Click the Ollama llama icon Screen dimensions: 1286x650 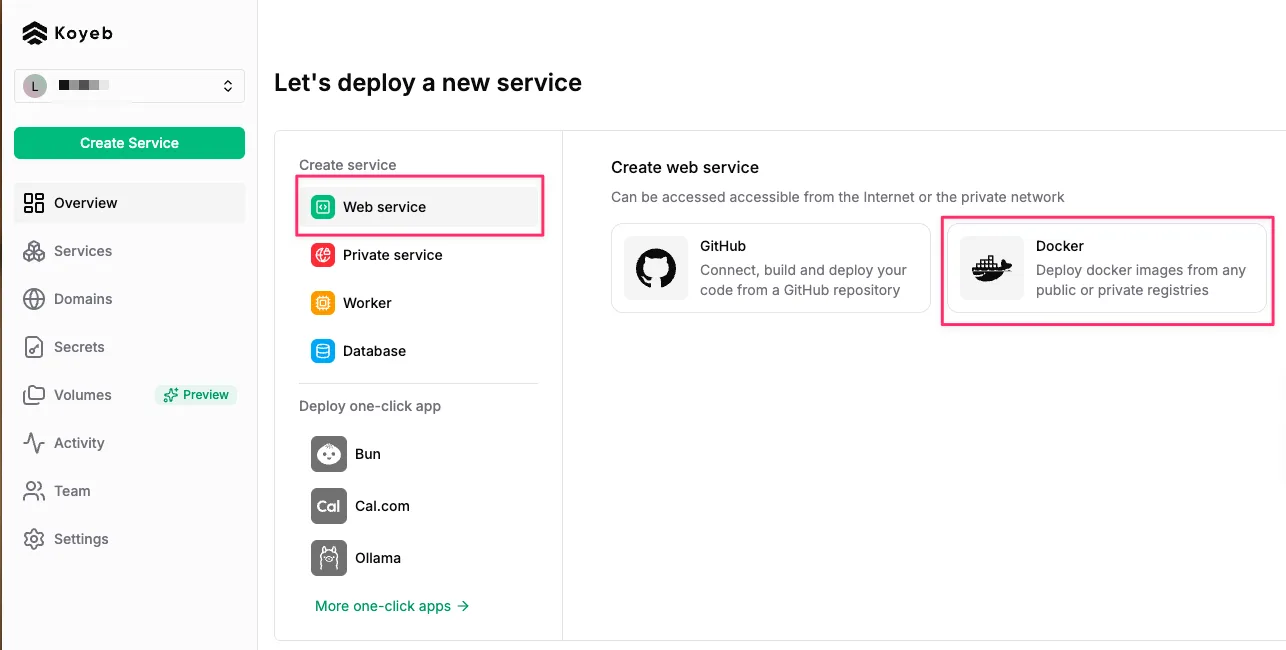pos(329,558)
